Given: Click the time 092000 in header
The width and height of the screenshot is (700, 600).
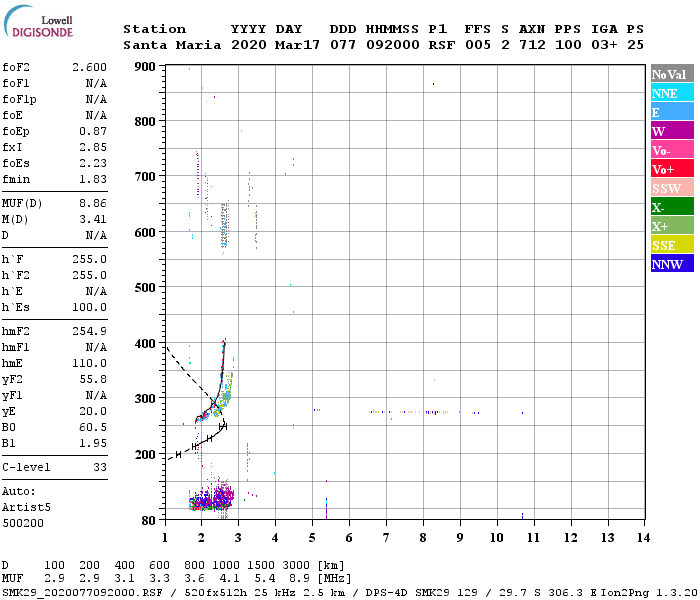Looking at the screenshot, I should coord(393,45).
